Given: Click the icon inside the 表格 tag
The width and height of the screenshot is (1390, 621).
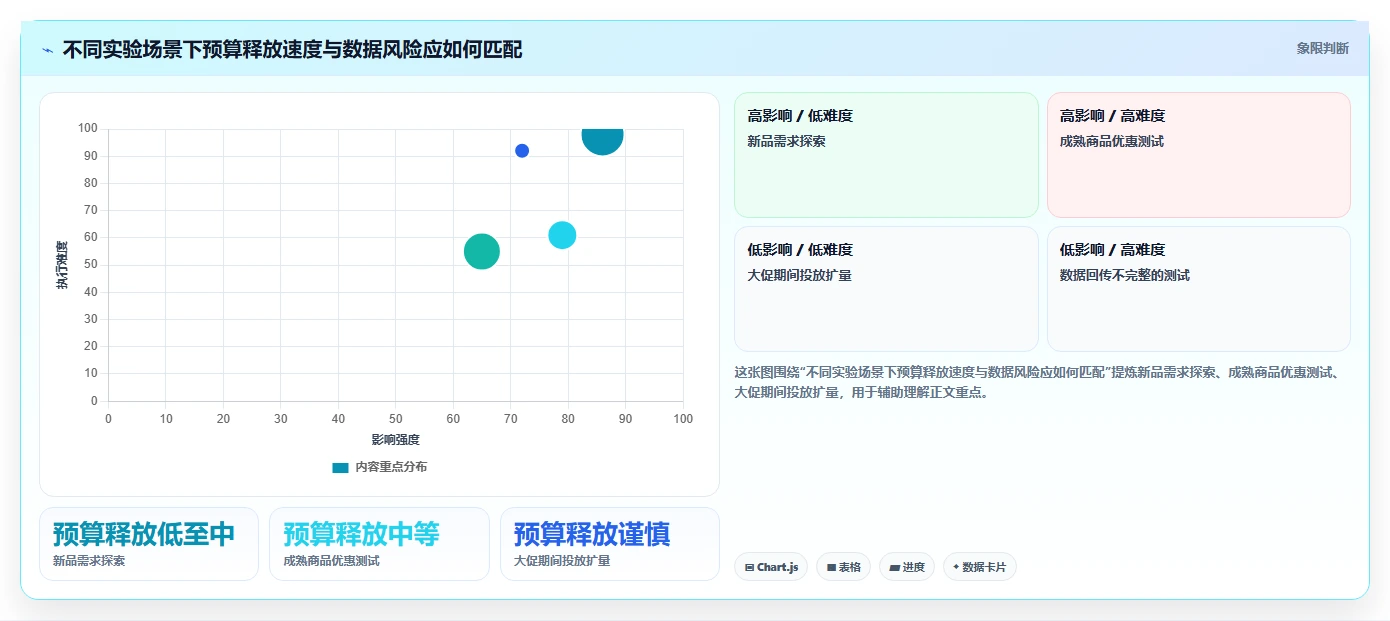Looking at the screenshot, I should pos(831,567).
